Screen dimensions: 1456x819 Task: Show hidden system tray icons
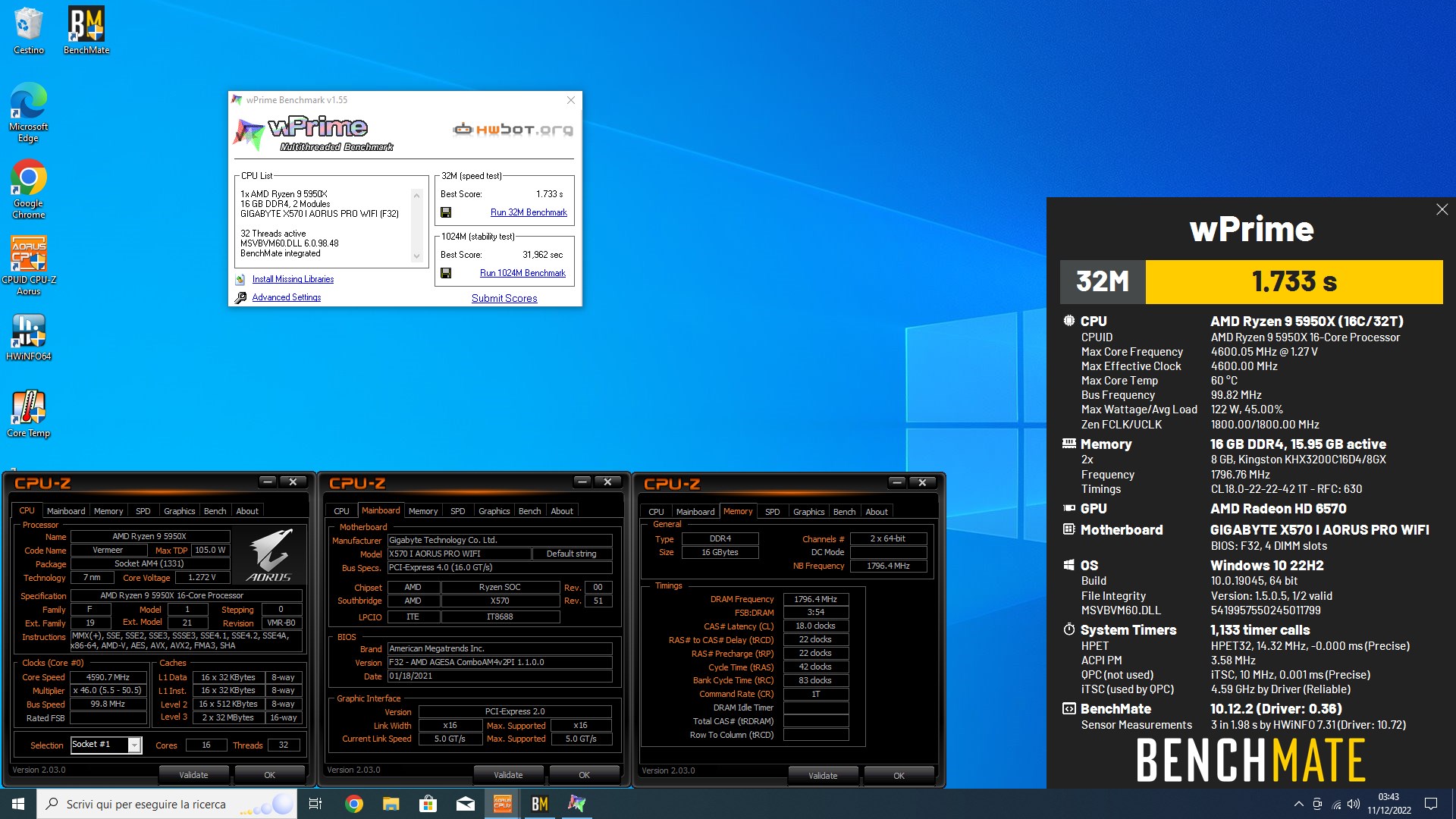(1298, 804)
